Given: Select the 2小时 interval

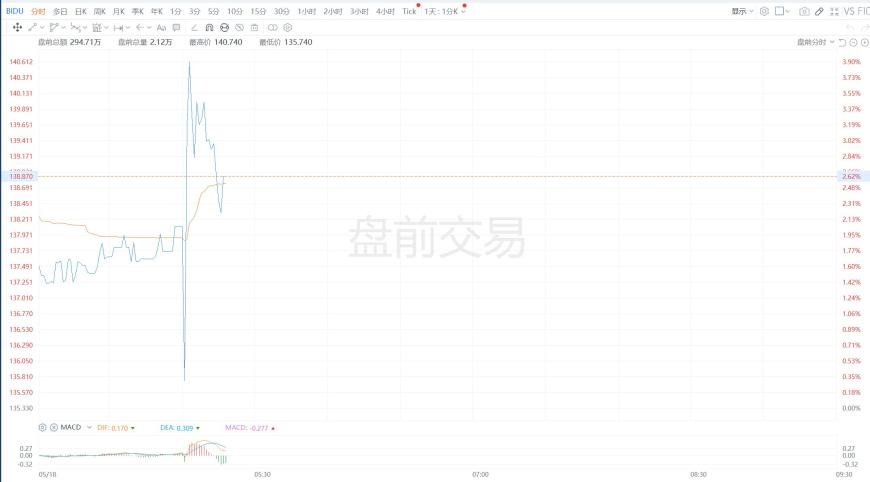Looking at the screenshot, I should (x=333, y=11).
